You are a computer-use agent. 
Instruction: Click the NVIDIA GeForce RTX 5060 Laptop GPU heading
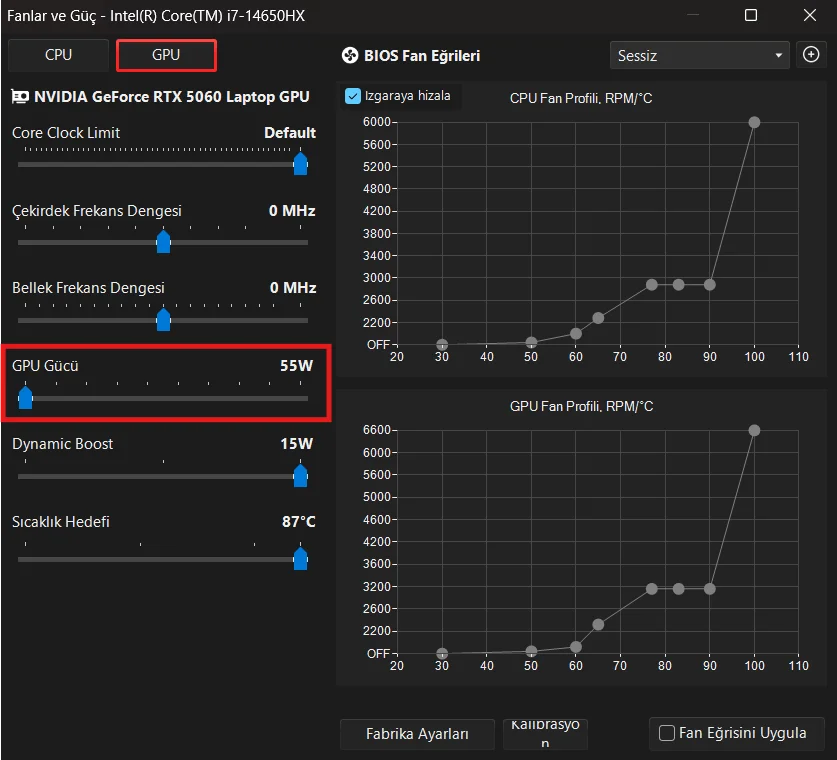pyautogui.click(x=171, y=97)
